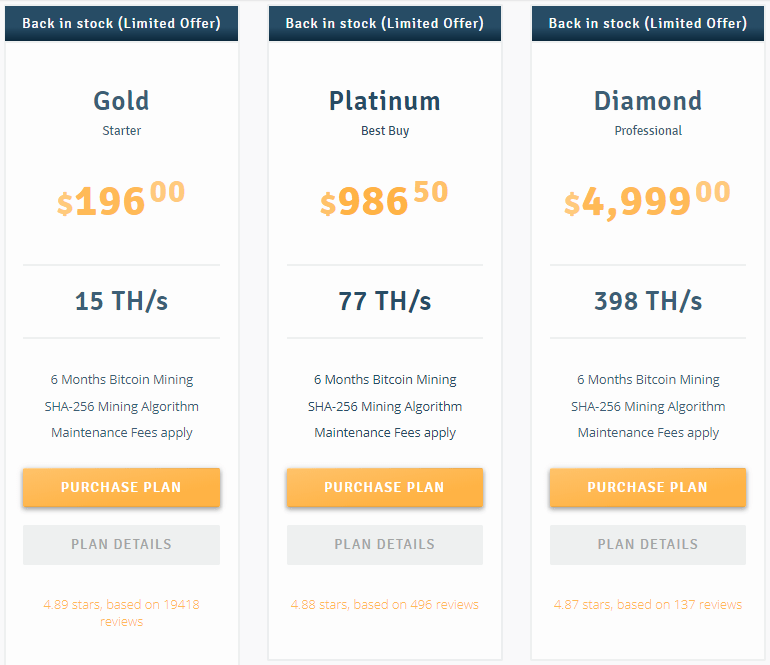
Task: Open Plan Details for Gold plan
Action: (x=121, y=544)
